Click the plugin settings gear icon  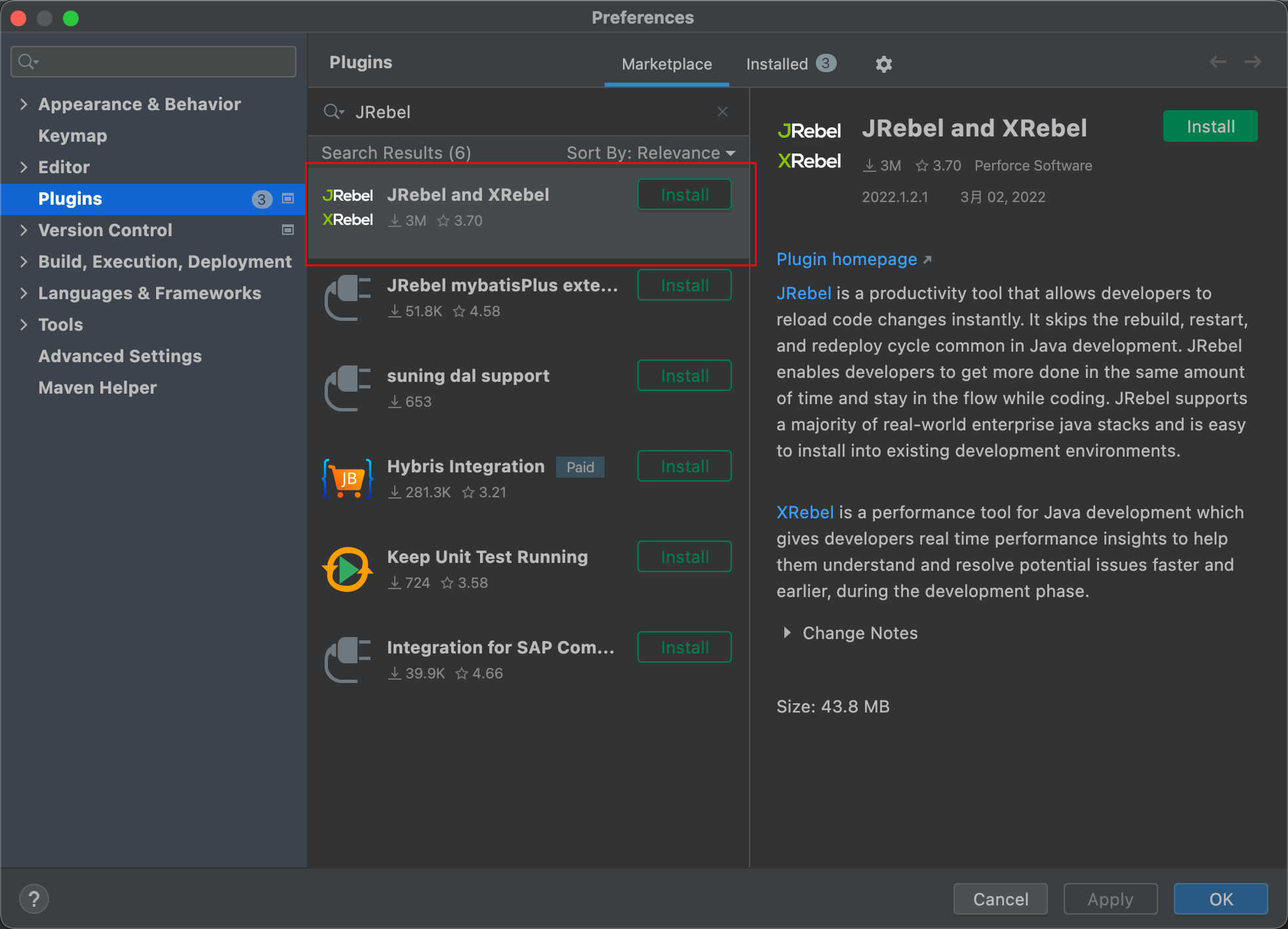pos(884,64)
